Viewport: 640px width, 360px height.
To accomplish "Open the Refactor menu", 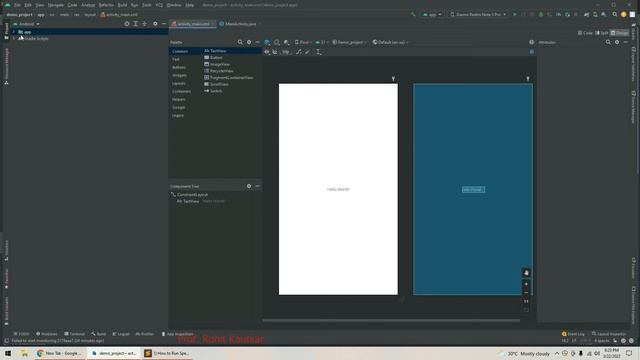I will pyautogui.click(x=106, y=5).
